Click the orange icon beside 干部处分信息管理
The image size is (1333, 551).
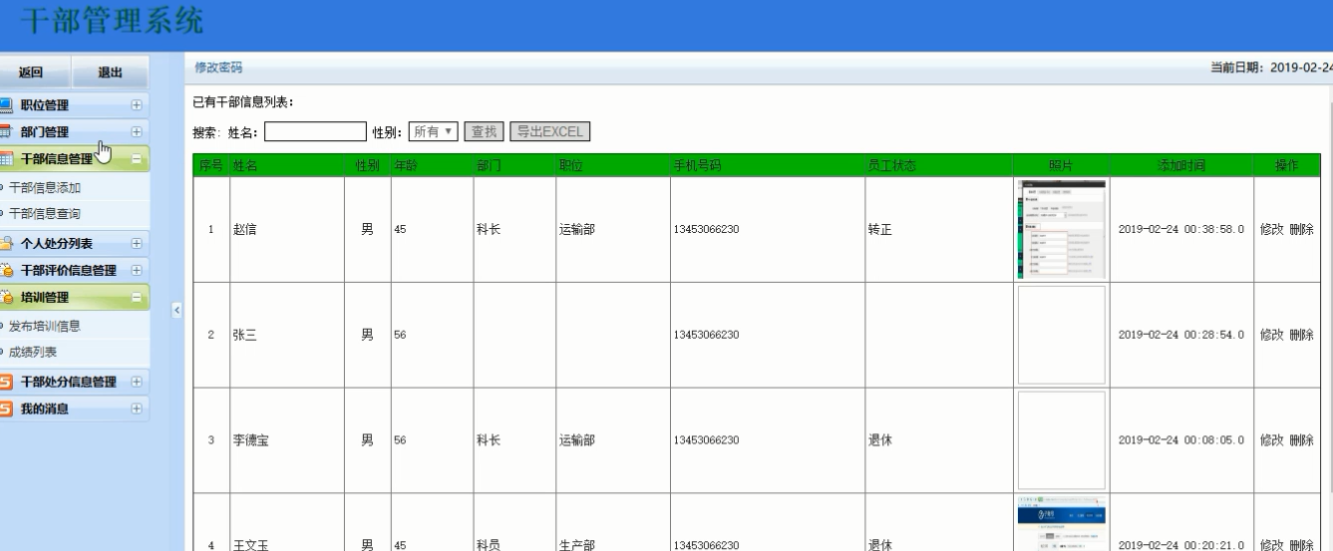(x=7, y=382)
